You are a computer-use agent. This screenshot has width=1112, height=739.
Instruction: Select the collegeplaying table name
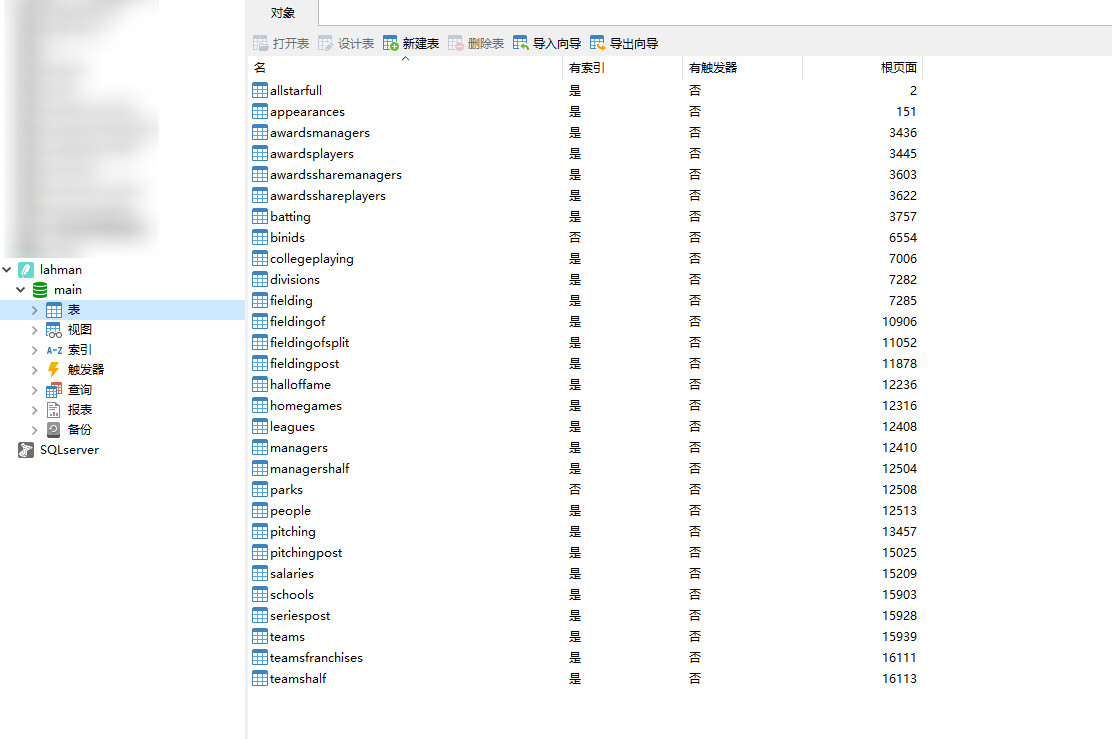point(311,258)
